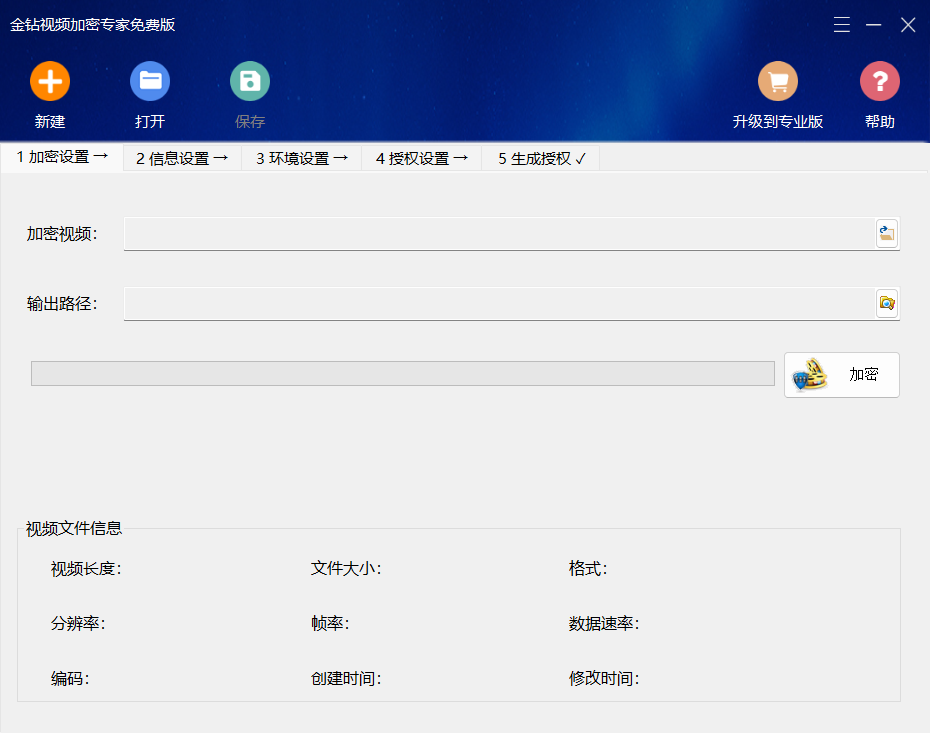930x733 pixels.
Task: Click the encryption progress bar
Action: [x=403, y=374]
